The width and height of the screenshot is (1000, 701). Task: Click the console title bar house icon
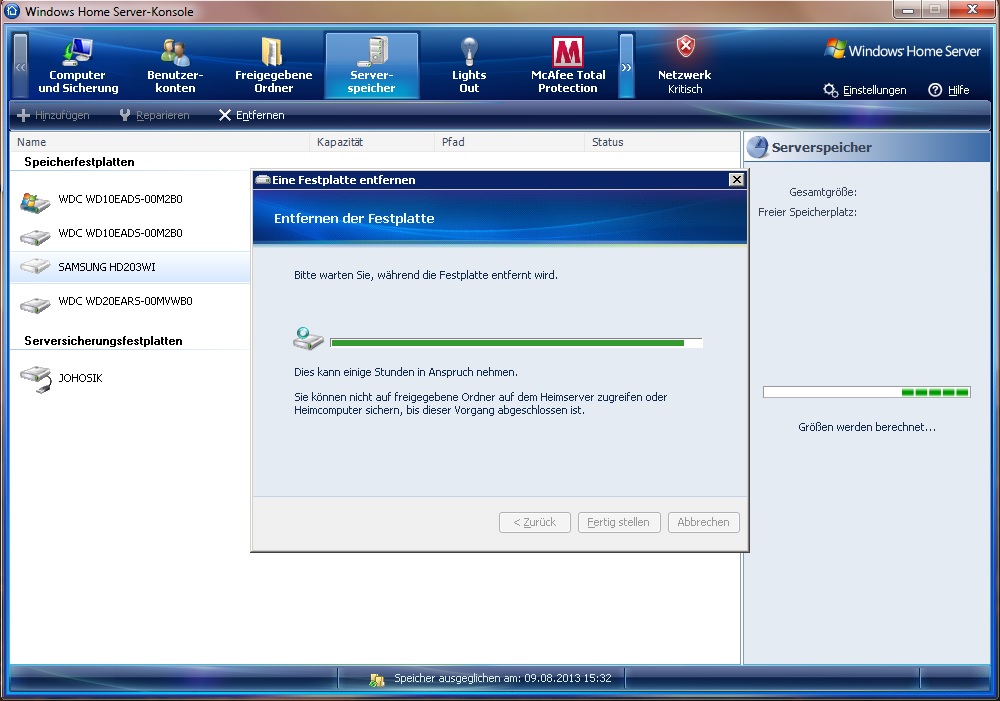click(x=12, y=11)
